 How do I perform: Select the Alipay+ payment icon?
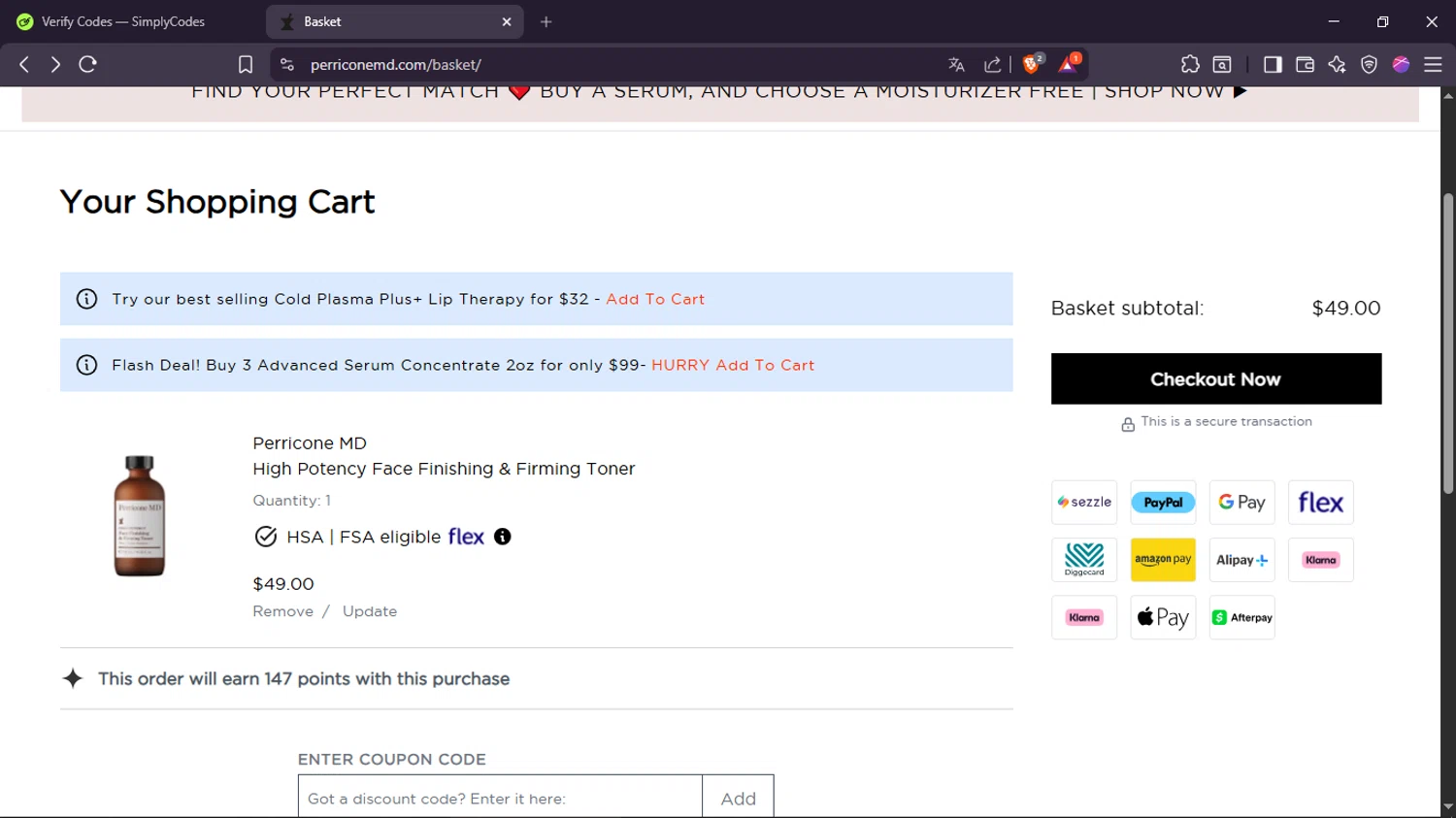click(x=1241, y=560)
